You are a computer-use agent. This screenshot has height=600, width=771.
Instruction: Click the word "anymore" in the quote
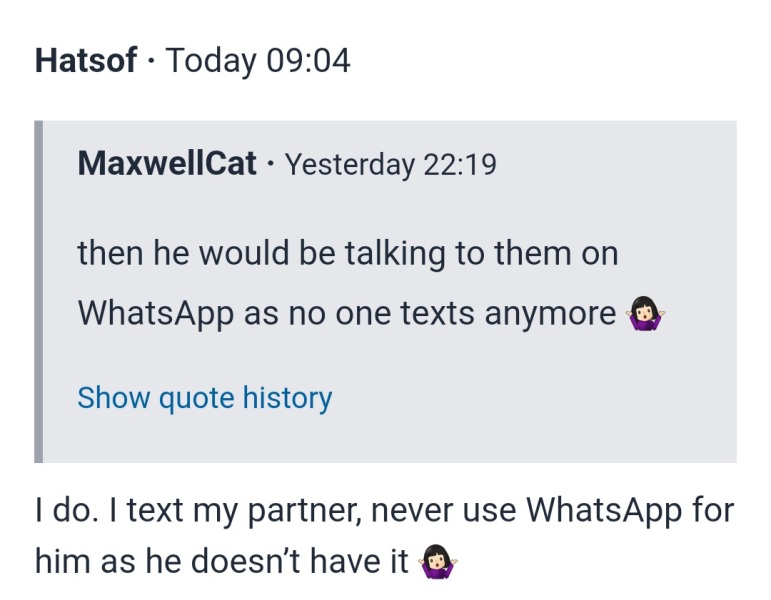550,313
